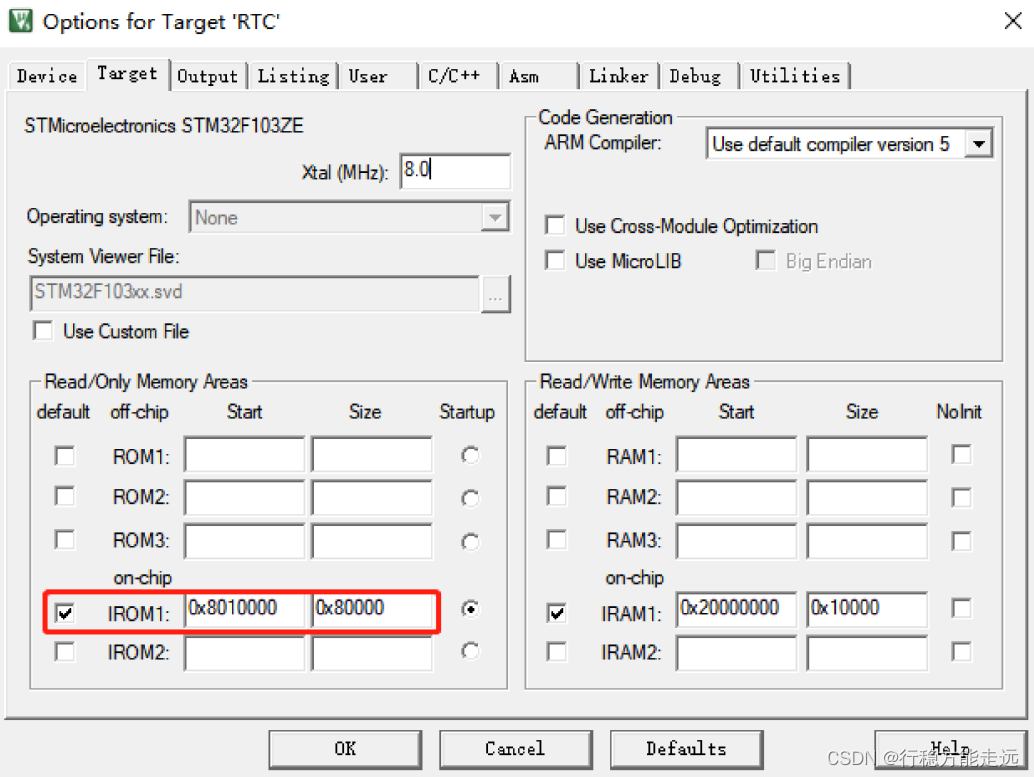Image resolution: width=1034 pixels, height=777 pixels.
Task: Toggle NoInit checkbox for RAM3
Action: coord(961,541)
